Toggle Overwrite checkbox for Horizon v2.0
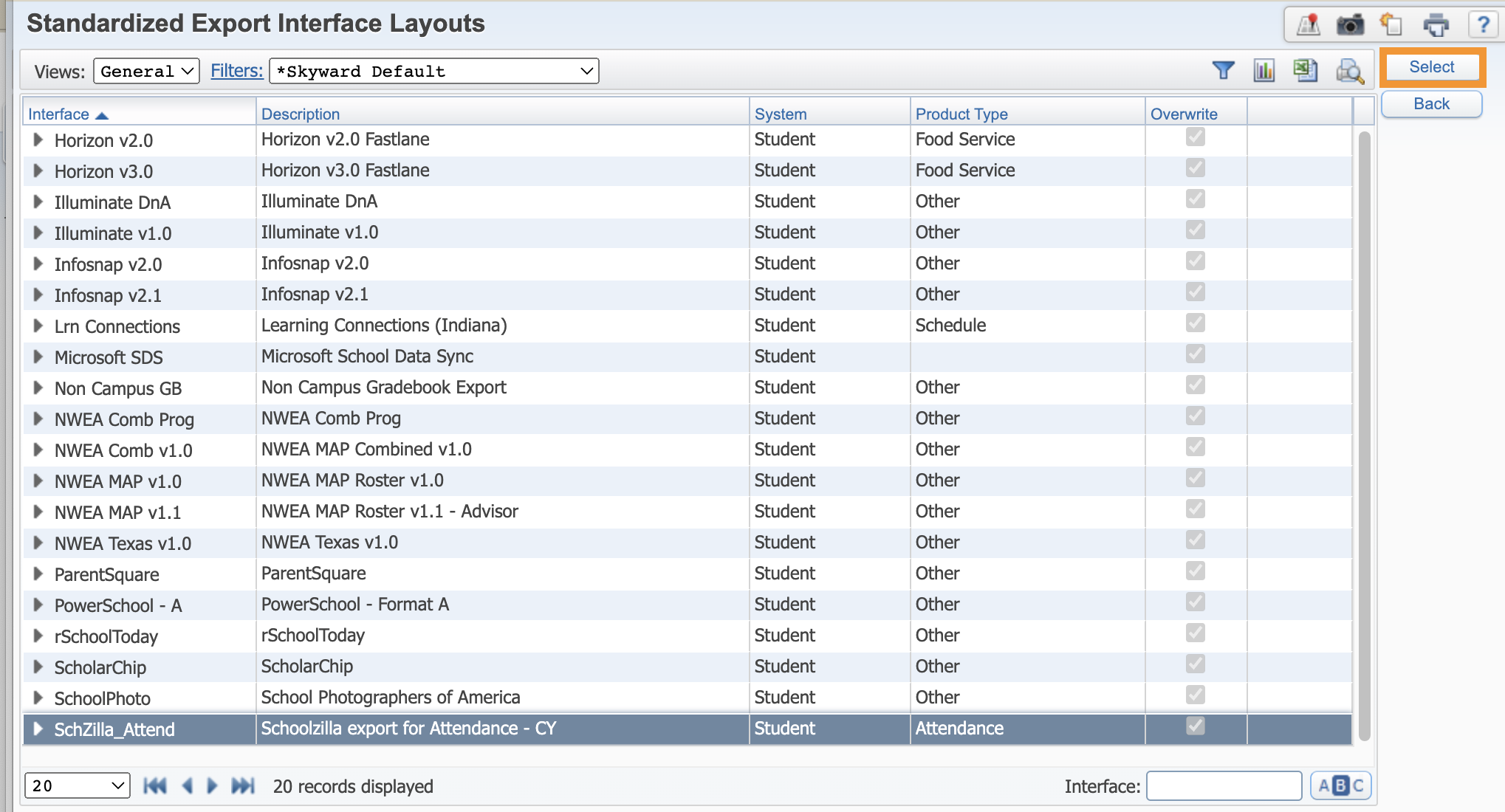Image resolution: width=1505 pixels, height=812 pixels. [1196, 137]
